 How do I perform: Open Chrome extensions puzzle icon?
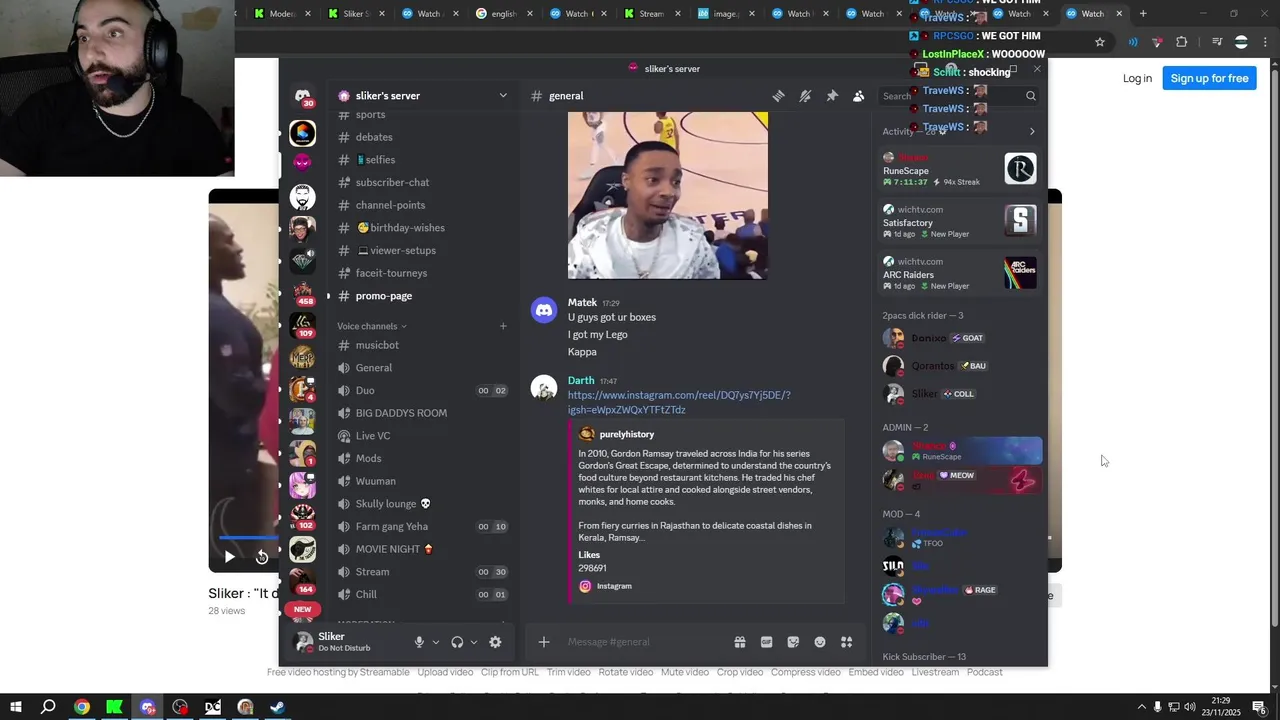click(x=1182, y=42)
